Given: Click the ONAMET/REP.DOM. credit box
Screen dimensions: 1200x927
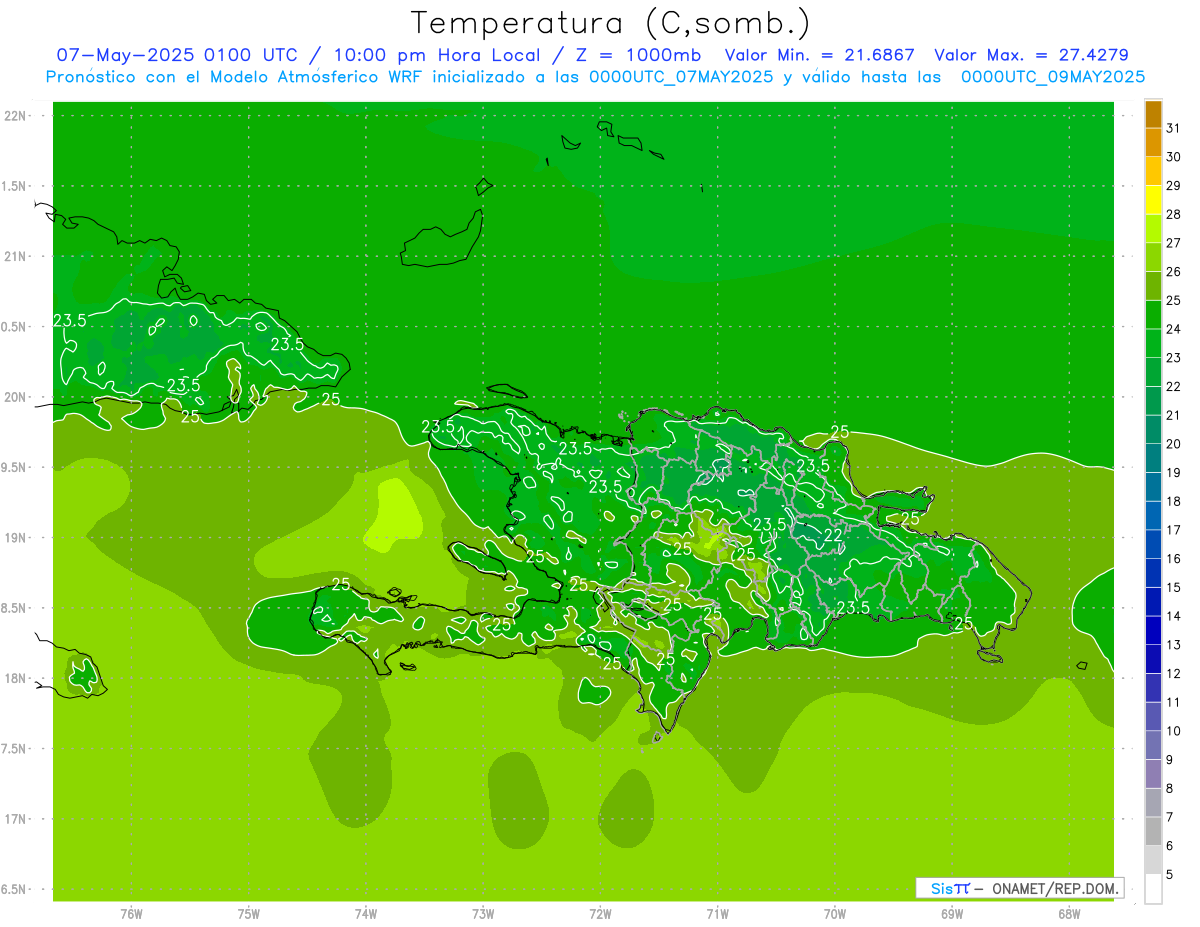Looking at the screenshot, I should coord(1020,888).
